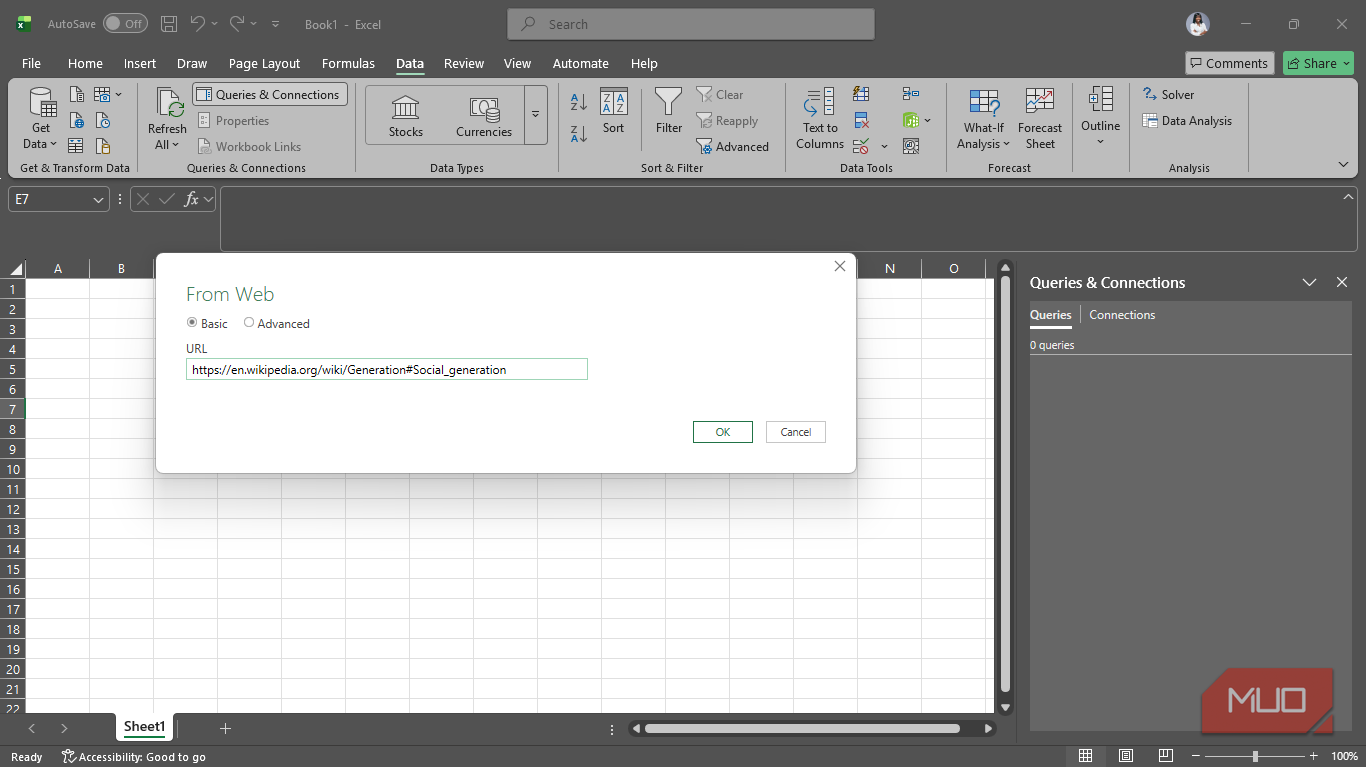
Task: Open Queries & Connections pane options chevron
Action: pos(1309,283)
